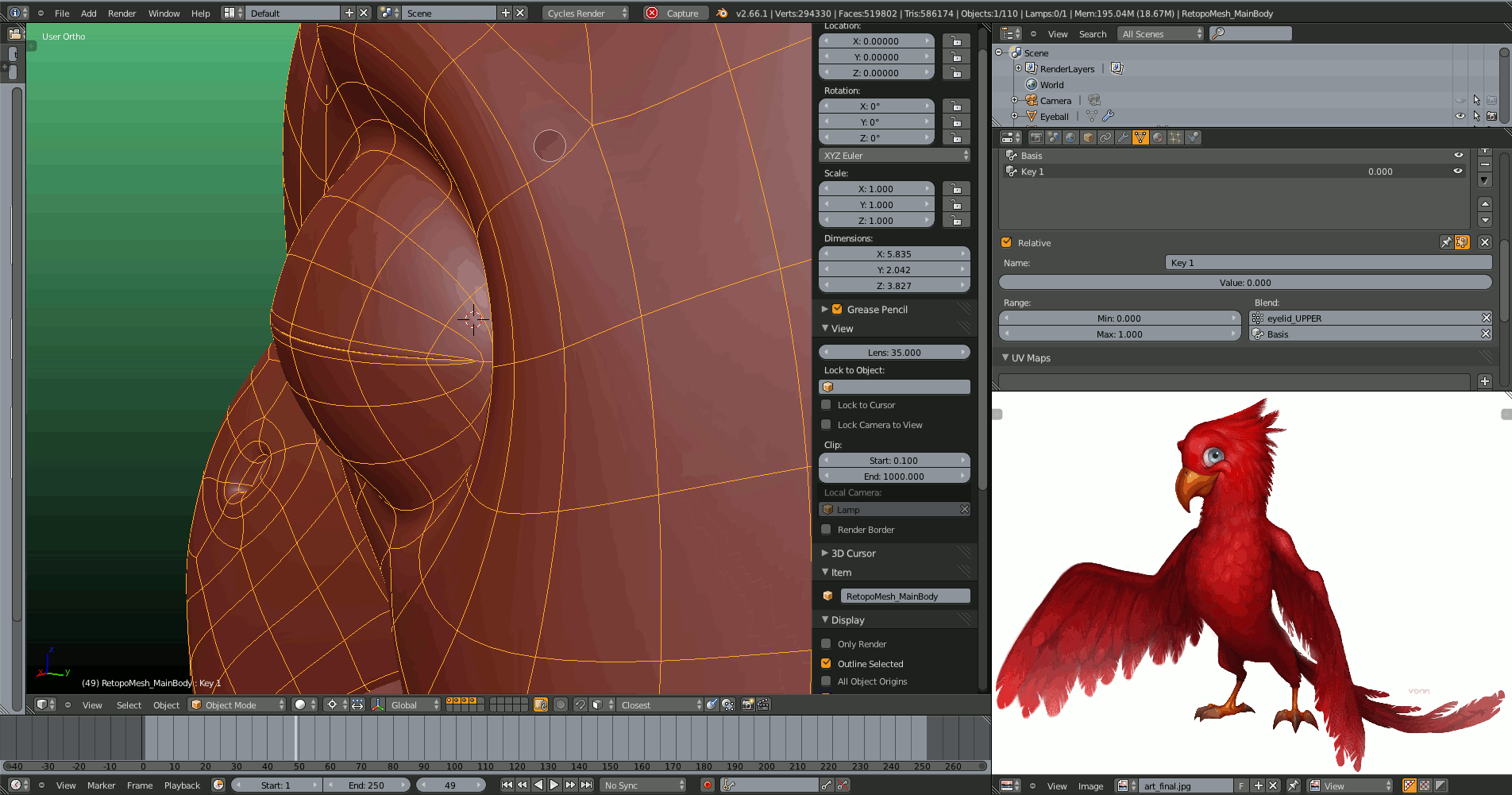The width and height of the screenshot is (1512, 795).
Task: Adjust the Lens 35.000 slider
Action: coord(894,352)
